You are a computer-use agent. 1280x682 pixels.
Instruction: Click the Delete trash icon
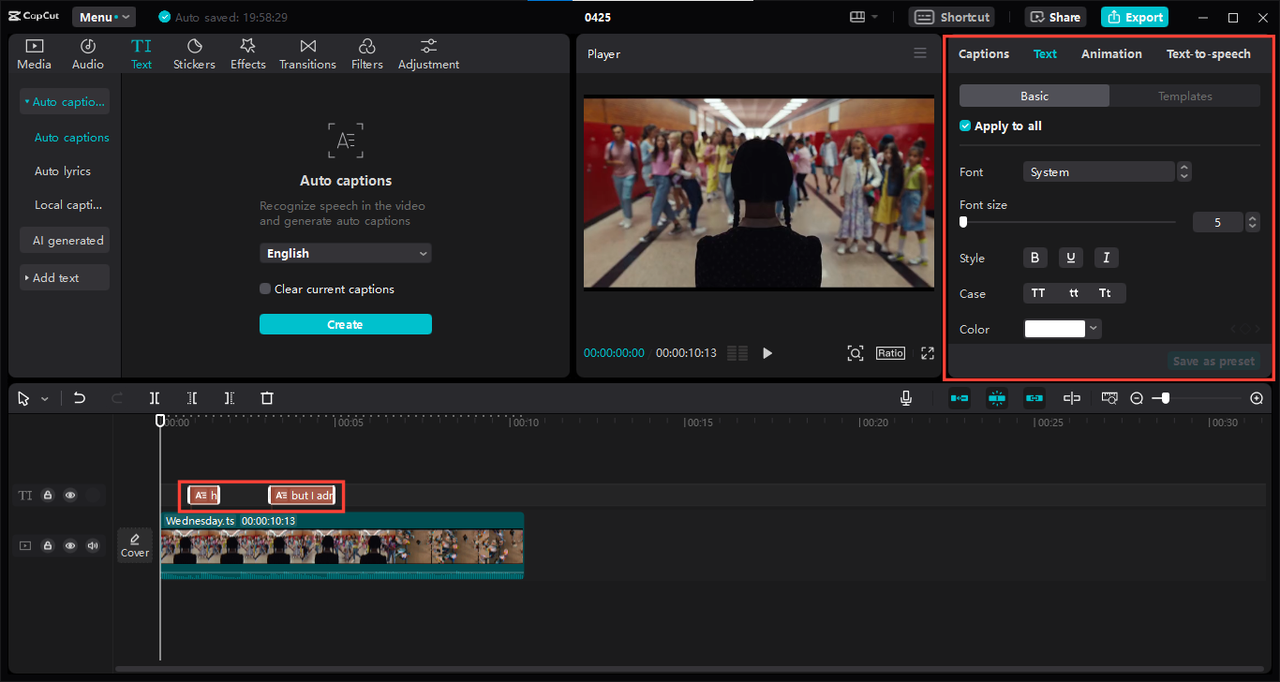click(x=267, y=398)
